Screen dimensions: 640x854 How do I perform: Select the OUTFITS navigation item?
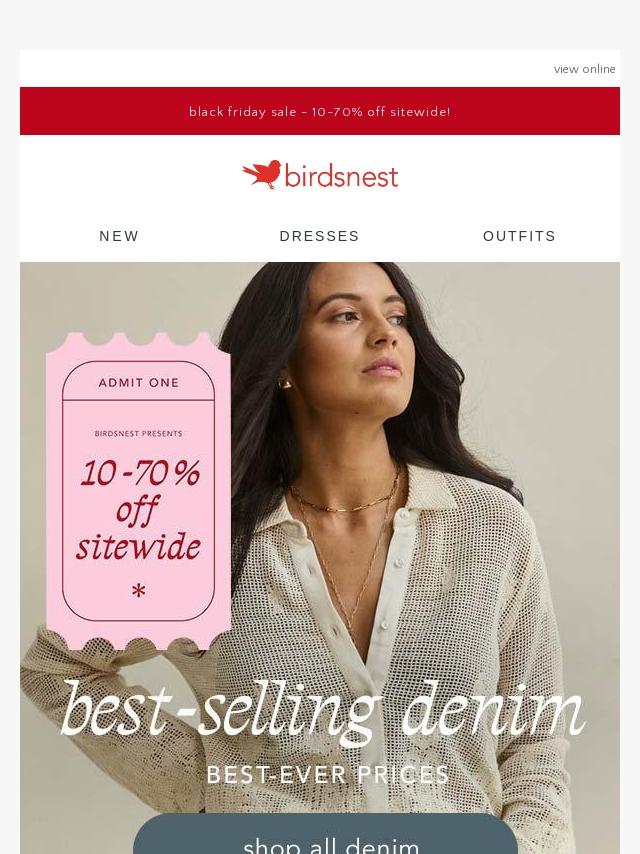click(x=519, y=236)
